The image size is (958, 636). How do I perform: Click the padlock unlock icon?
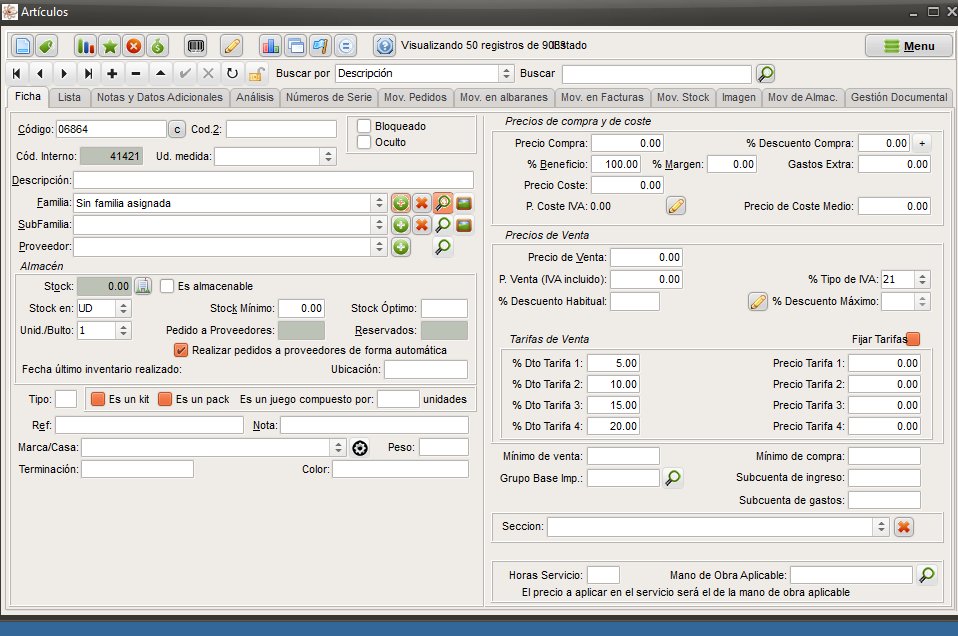tap(256, 73)
